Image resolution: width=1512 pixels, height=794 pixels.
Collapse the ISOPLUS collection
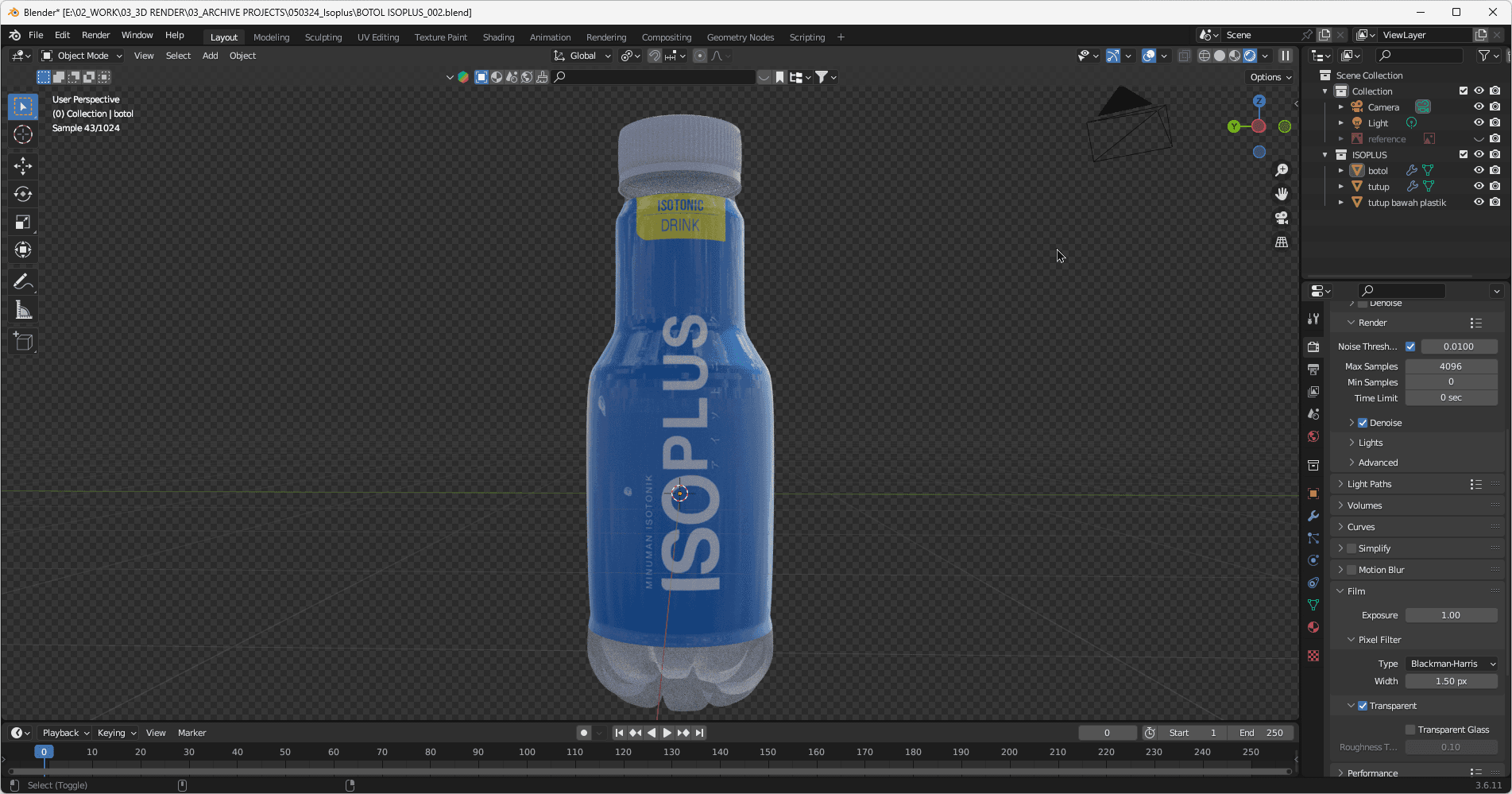(x=1325, y=155)
